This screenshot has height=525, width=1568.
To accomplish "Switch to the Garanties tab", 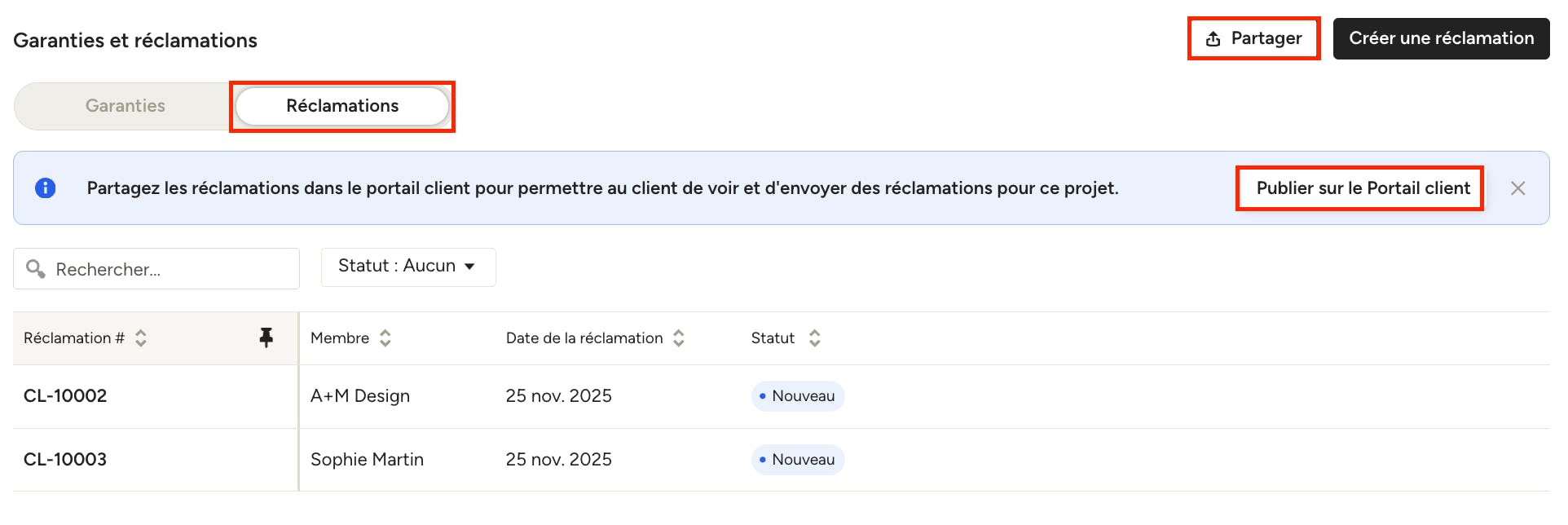I will [x=126, y=106].
